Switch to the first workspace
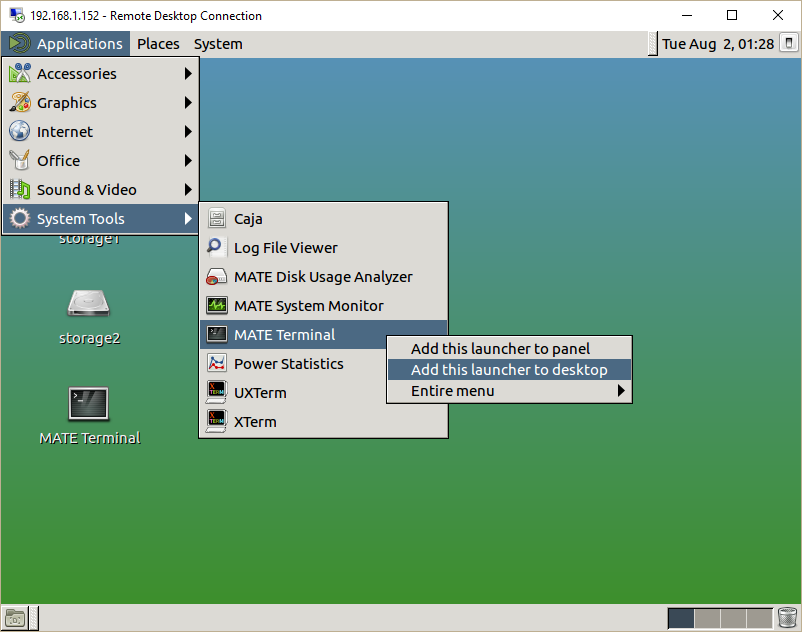802x632 pixels. tap(681, 618)
